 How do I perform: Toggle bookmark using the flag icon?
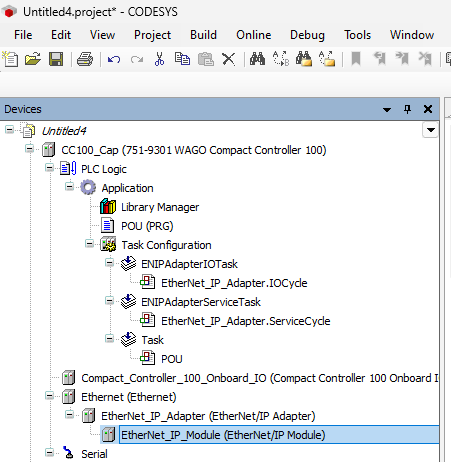coord(356,59)
